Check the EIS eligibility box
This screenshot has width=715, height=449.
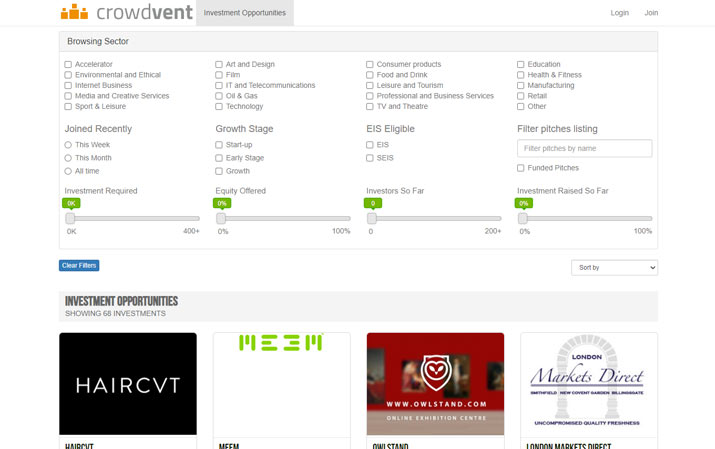(370, 145)
